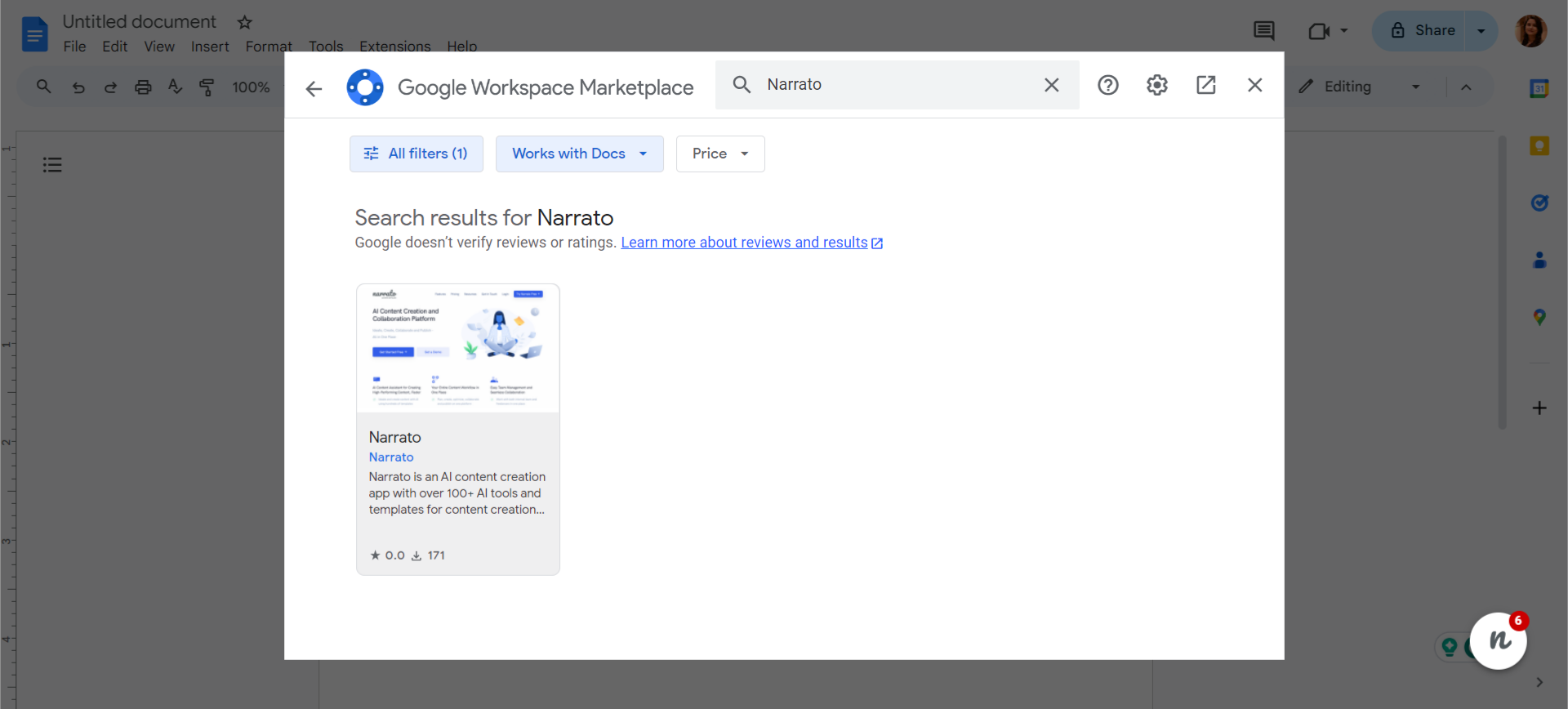The height and width of the screenshot is (709, 1568).
Task: Open Calendar in side panel
Action: tap(1539, 89)
